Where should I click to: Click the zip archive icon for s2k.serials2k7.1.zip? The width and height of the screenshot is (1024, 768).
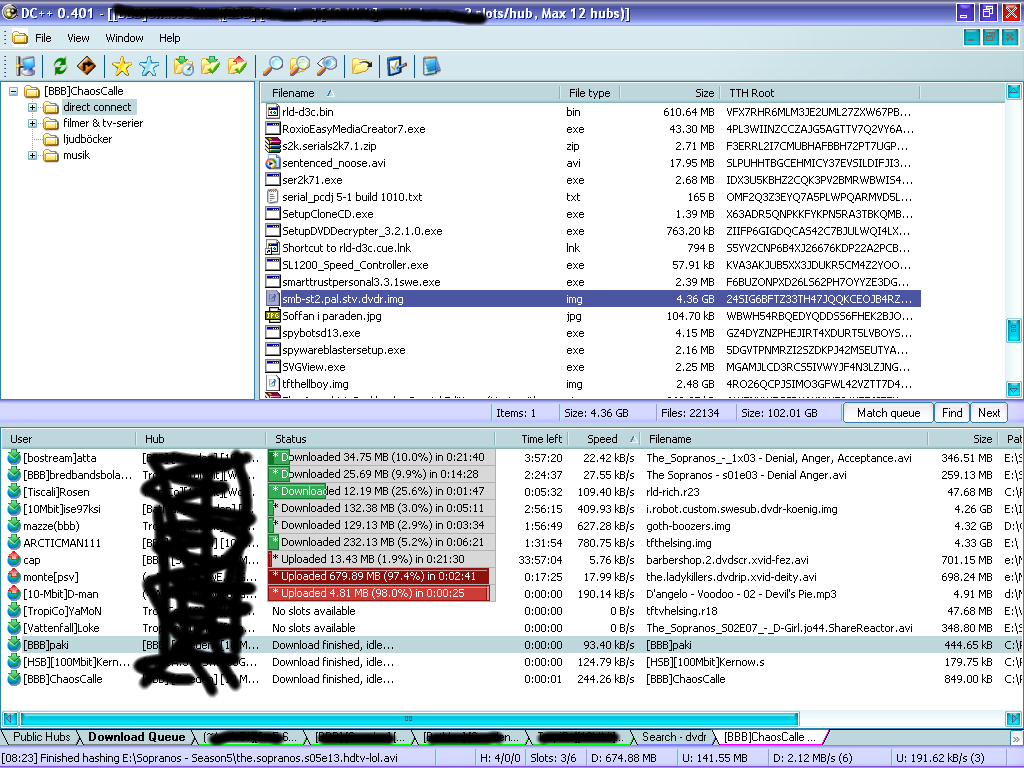click(x=273, y=146)
